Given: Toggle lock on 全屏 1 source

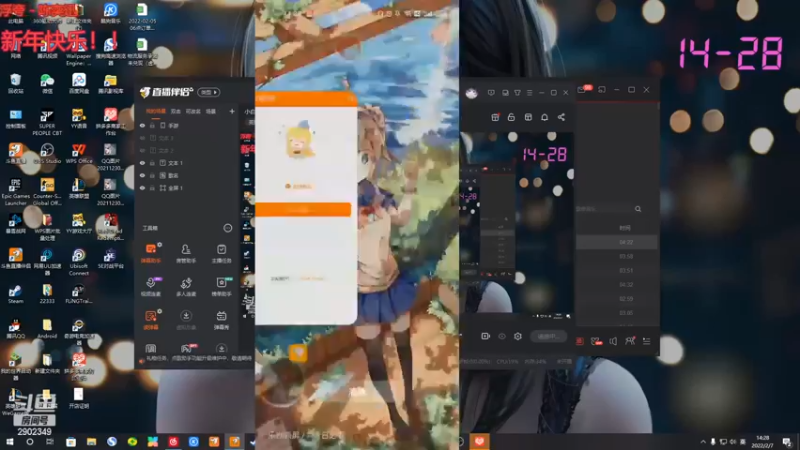Looking at the screenshot, I should [152, 188].
